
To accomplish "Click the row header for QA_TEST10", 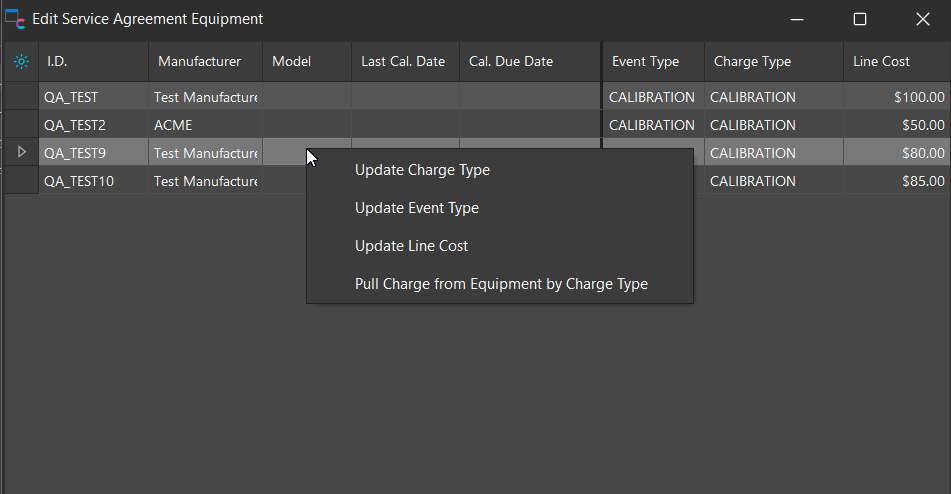I will [x=22, y=181].
